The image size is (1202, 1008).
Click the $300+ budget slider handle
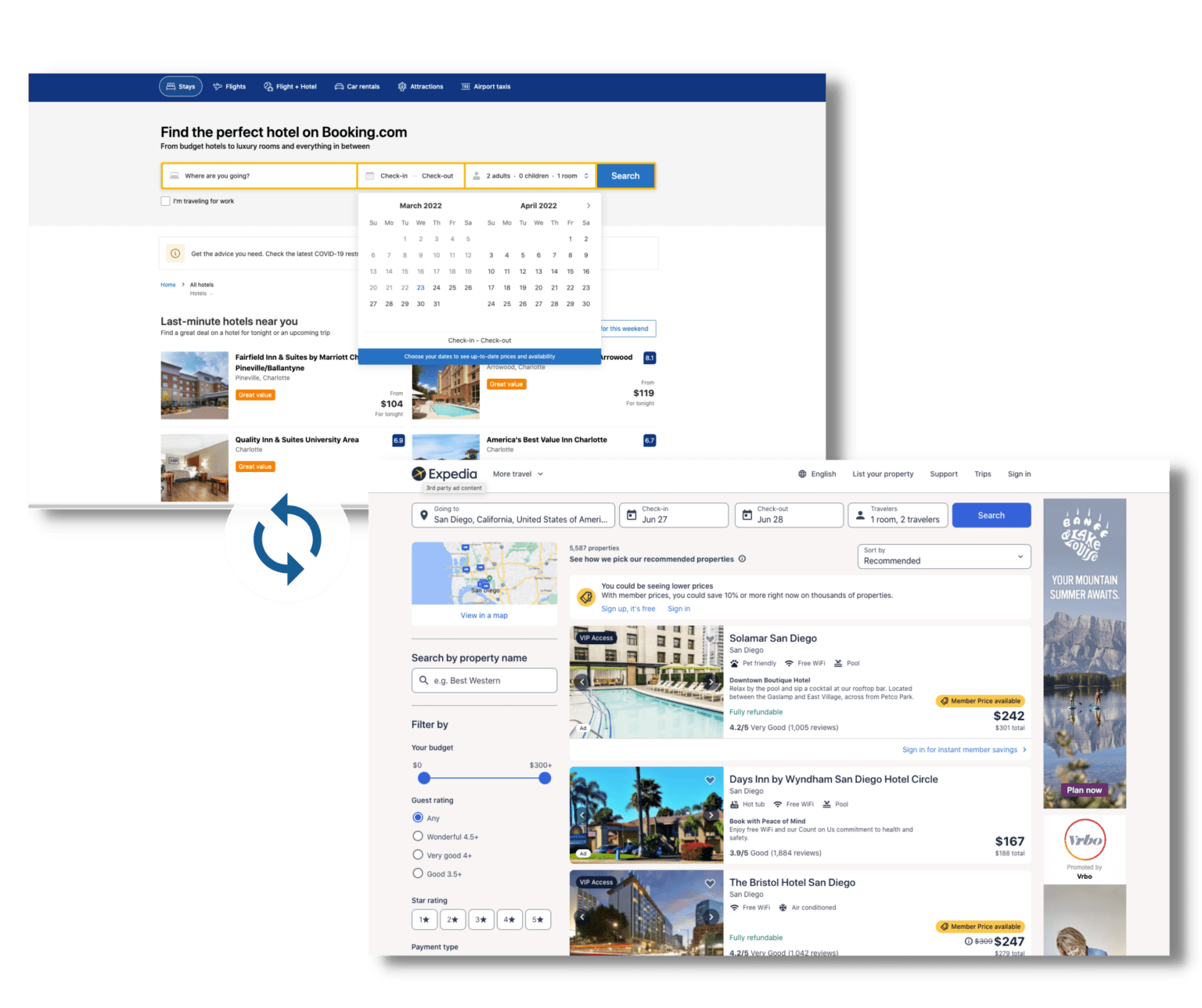544,778
